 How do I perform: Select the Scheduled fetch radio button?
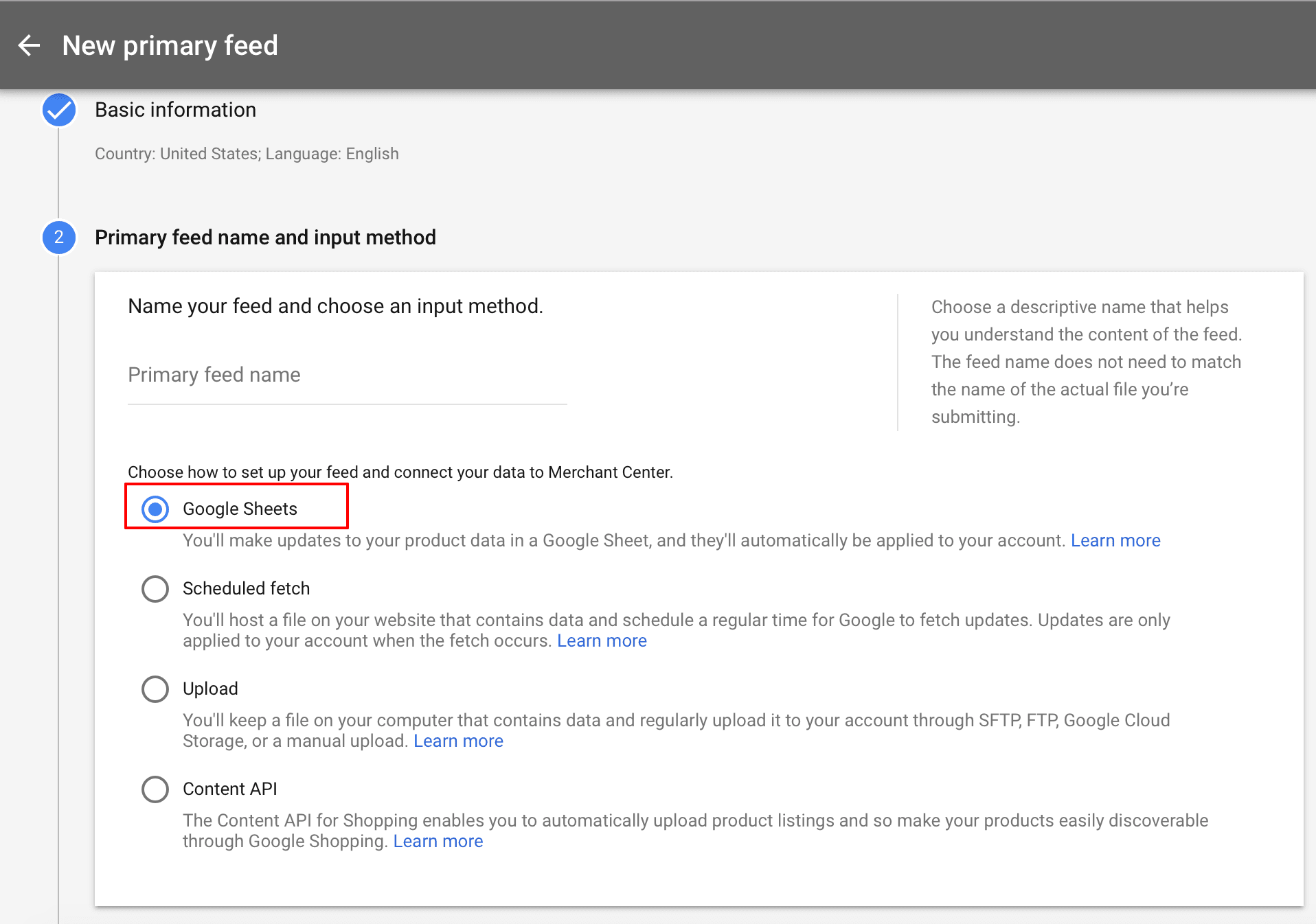(155, 588)
